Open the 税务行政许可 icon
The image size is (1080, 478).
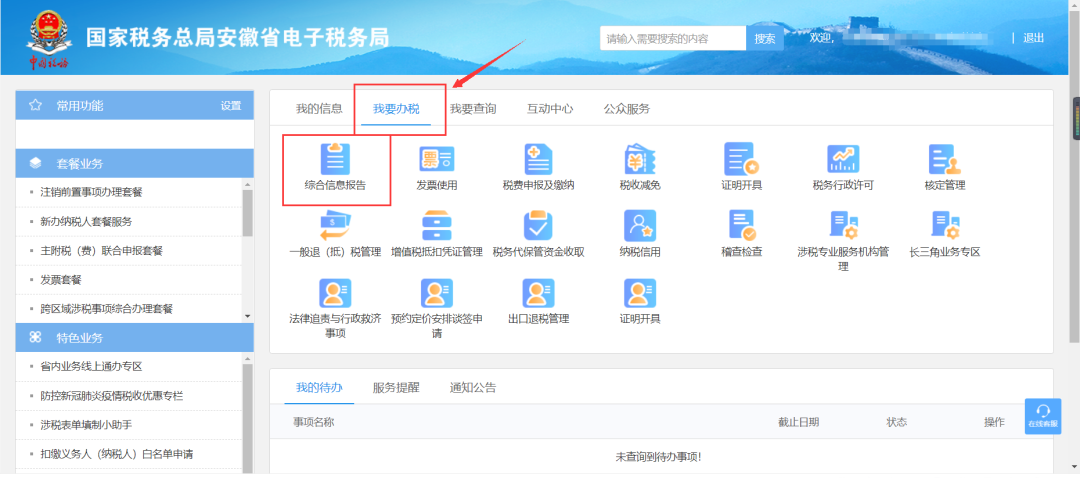pos(843,160)
